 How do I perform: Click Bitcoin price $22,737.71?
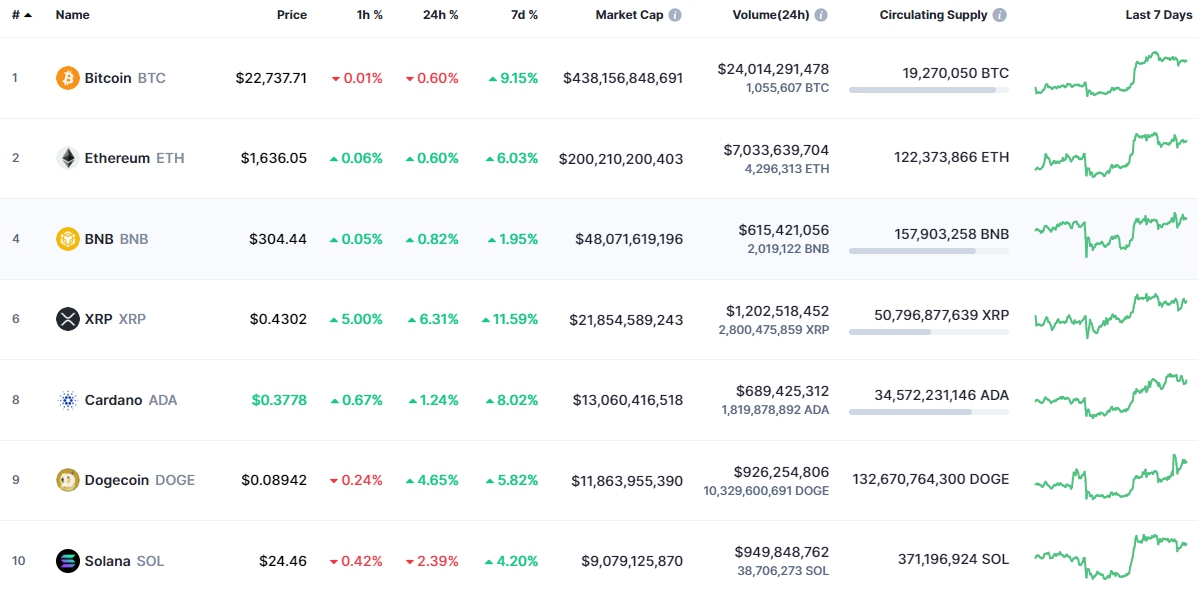(271, 78)
